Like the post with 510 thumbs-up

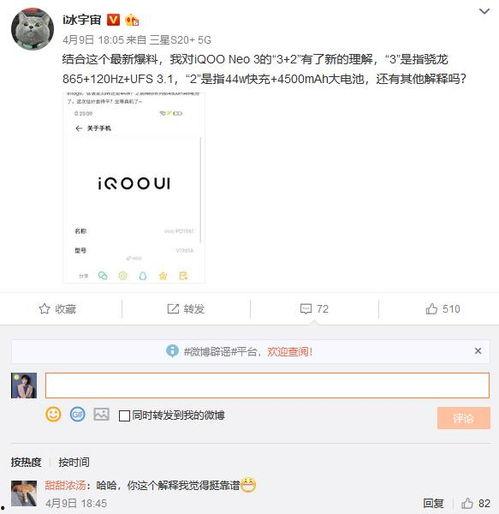(x=443, y=309)
